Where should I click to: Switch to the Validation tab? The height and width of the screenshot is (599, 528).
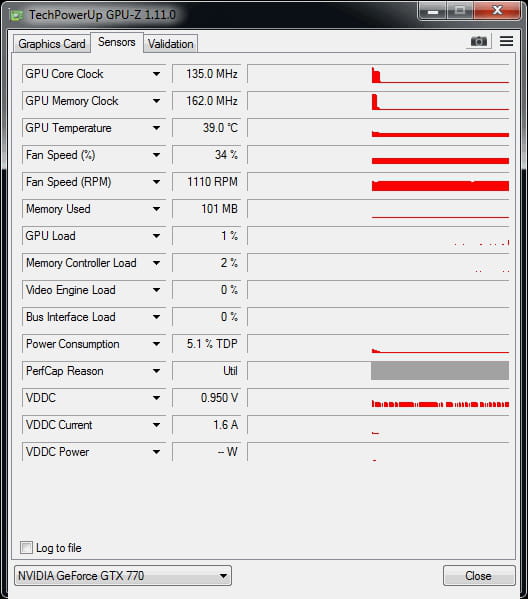pyautogui.click(x=170, y=44)
